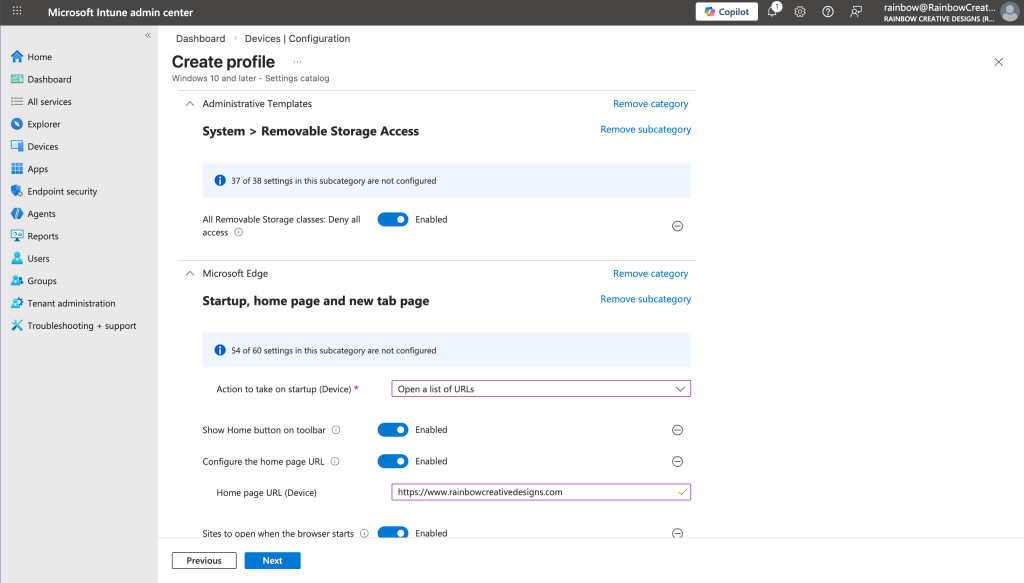Go to Tenant administration menu item
Viewport: 1024px width, 583px height.
click(71, 303)
